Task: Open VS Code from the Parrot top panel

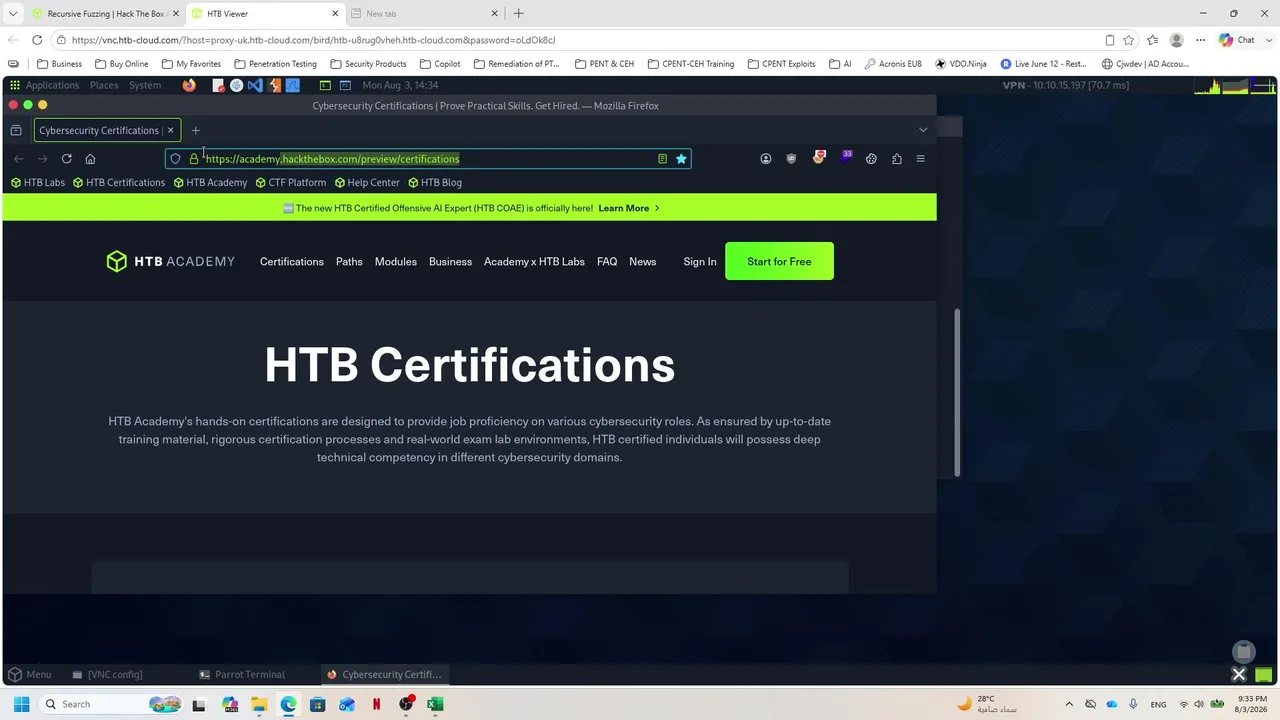Action: tap(255, 85)
